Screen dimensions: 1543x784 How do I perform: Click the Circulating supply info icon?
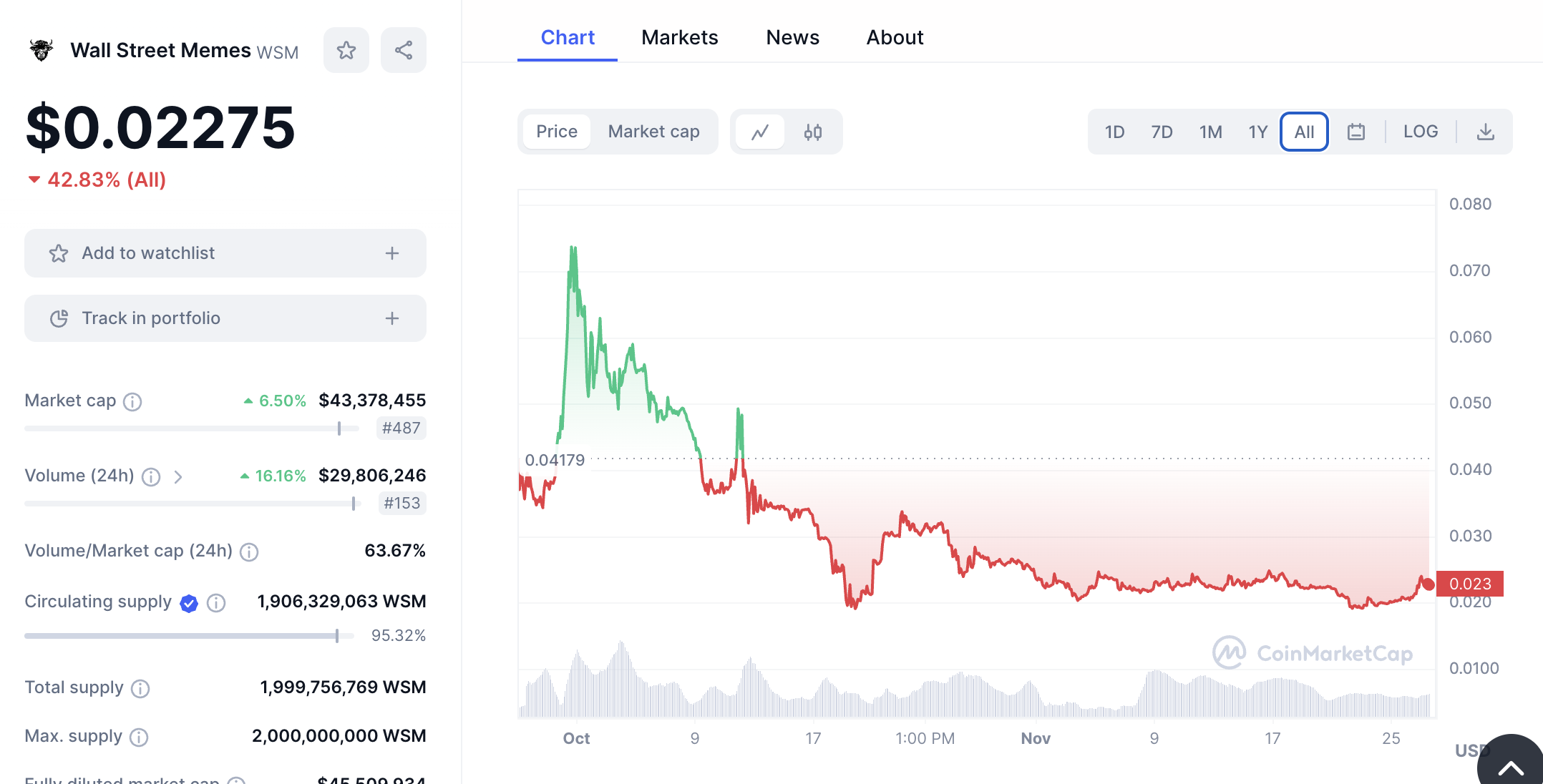point(216,603)
